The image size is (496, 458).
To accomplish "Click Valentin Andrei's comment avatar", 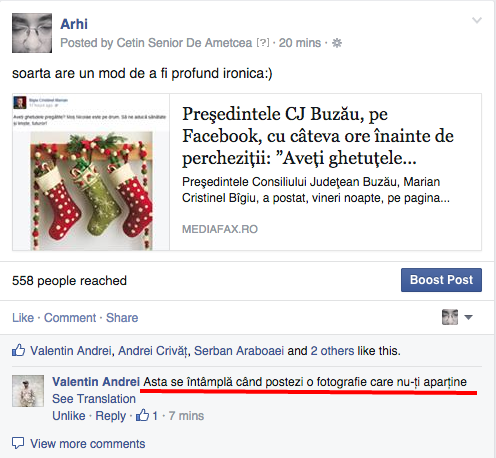I will tap(28, 391).
